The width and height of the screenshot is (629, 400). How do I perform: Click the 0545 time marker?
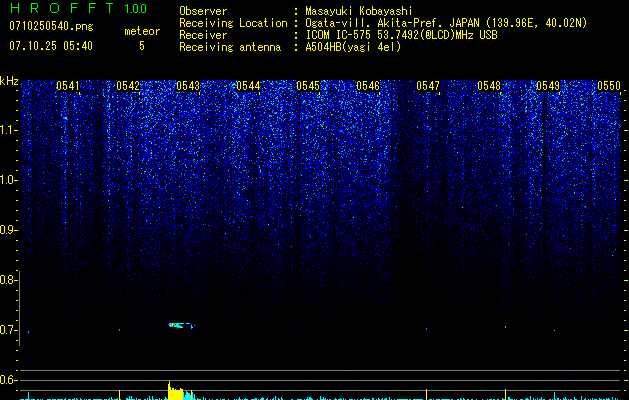pos(308,86)
